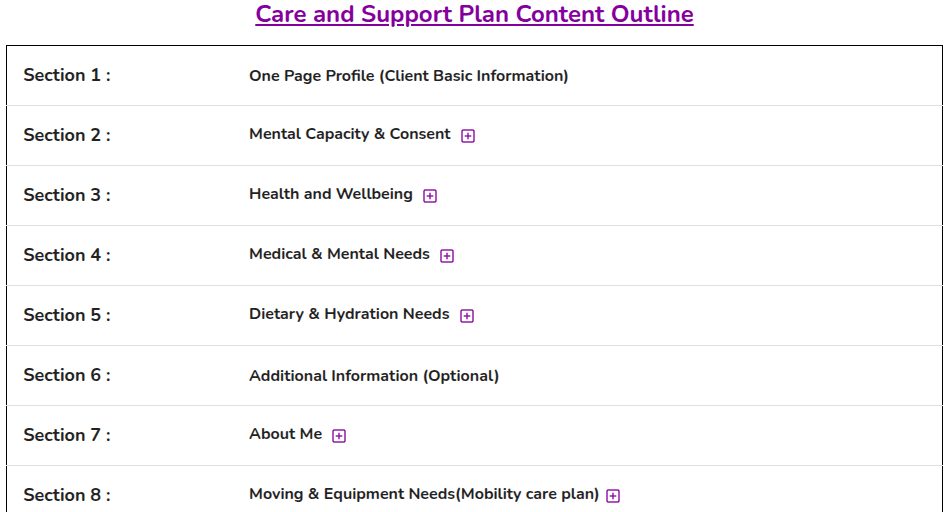This screenshot has height=512, width=947.
Task: Open Health and Wellbeing section title
Action: coord(331,194)
